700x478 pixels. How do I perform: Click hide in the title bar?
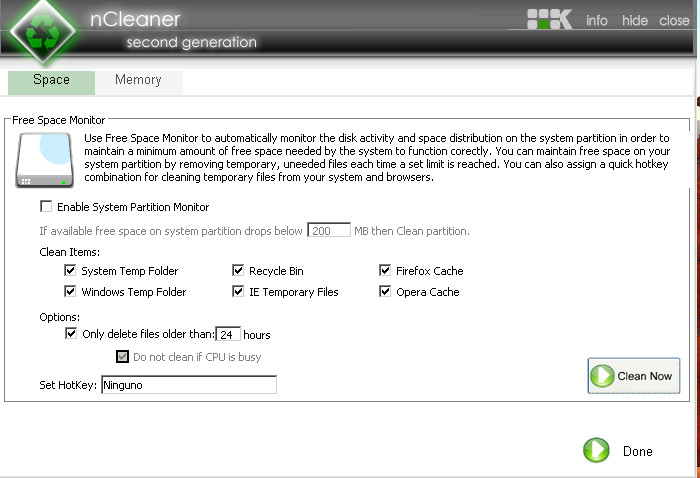[635, 21]
